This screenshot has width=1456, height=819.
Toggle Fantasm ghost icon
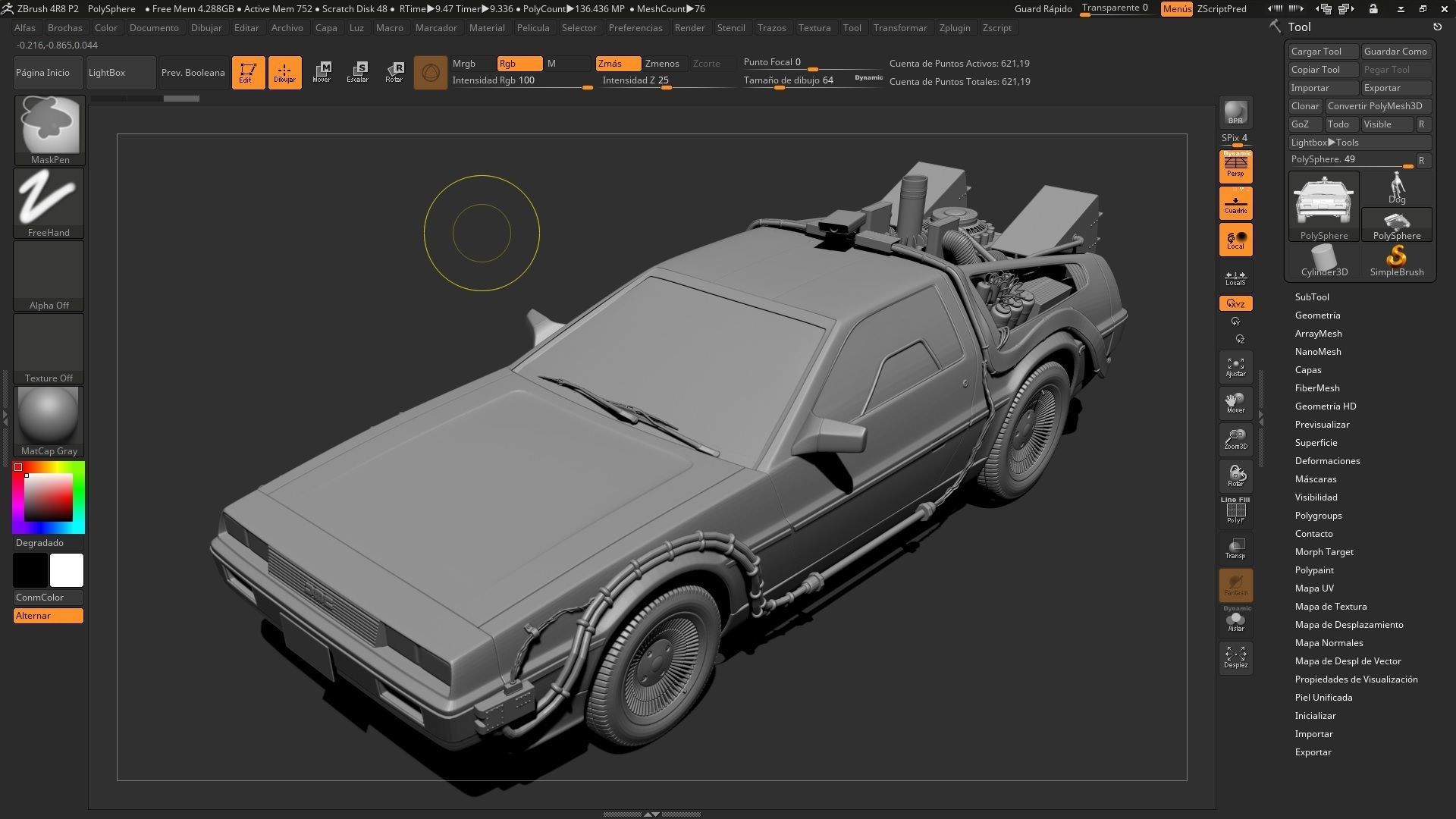[x=1235, y=585]
